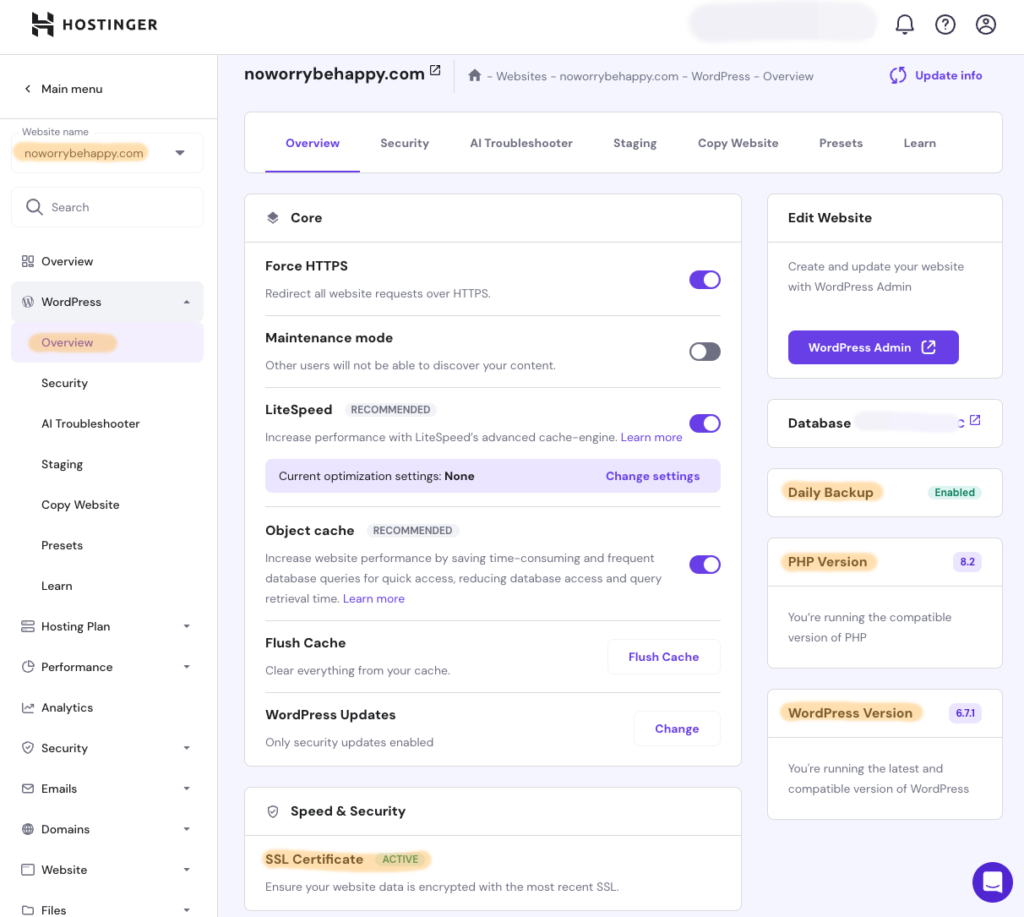Image resolution: width=1024 pixels, height=917 pixels.
Task: Click the WordPress Version 6.7.1 badge
Action: click(x=965, y=713)
